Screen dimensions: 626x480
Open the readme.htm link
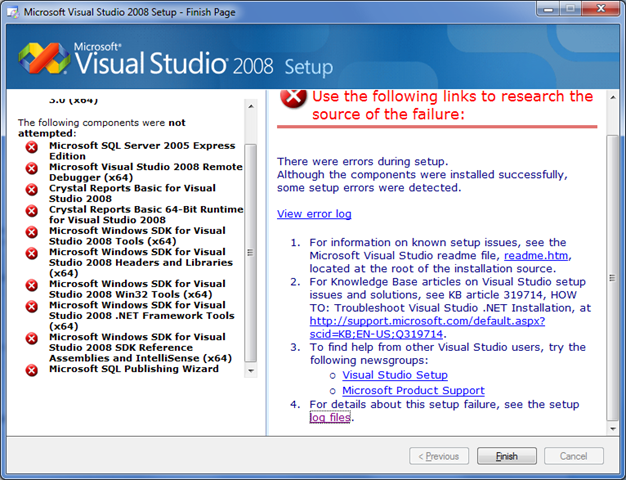coord(536,256)
